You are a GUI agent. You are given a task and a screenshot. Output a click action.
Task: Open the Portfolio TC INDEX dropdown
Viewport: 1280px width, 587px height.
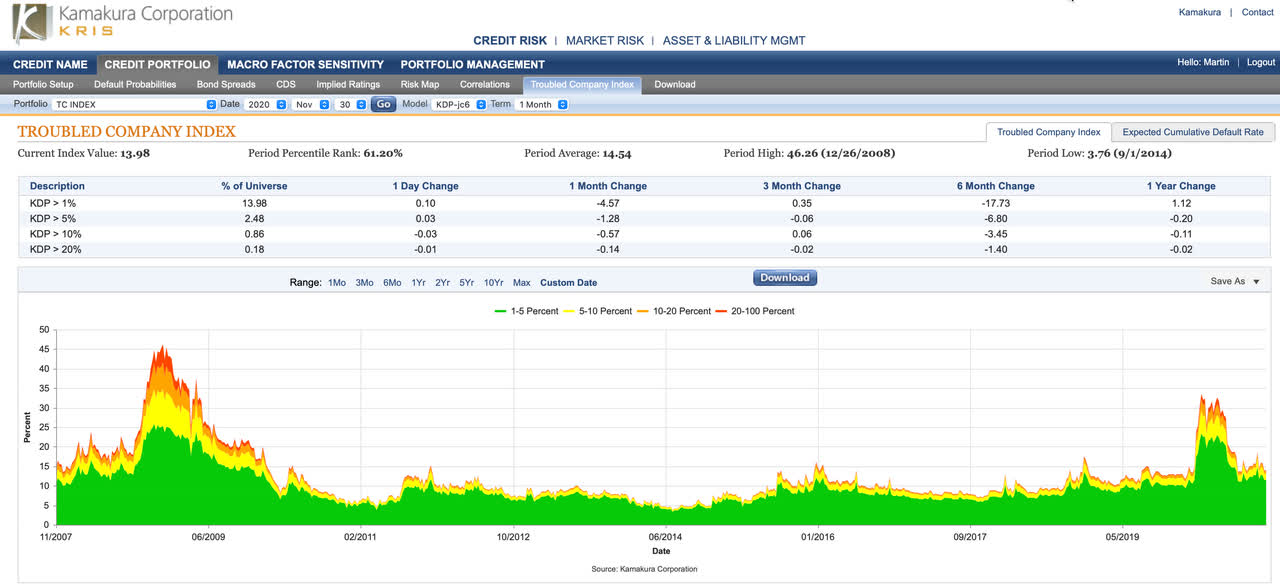[x=134, y=104]
